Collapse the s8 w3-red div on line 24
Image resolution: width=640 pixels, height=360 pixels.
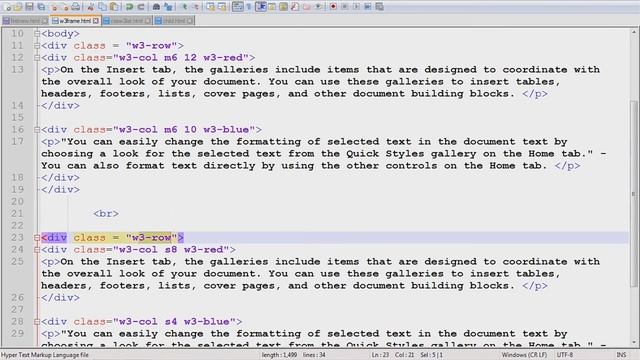pyautogui.click(x=37, y=250)
